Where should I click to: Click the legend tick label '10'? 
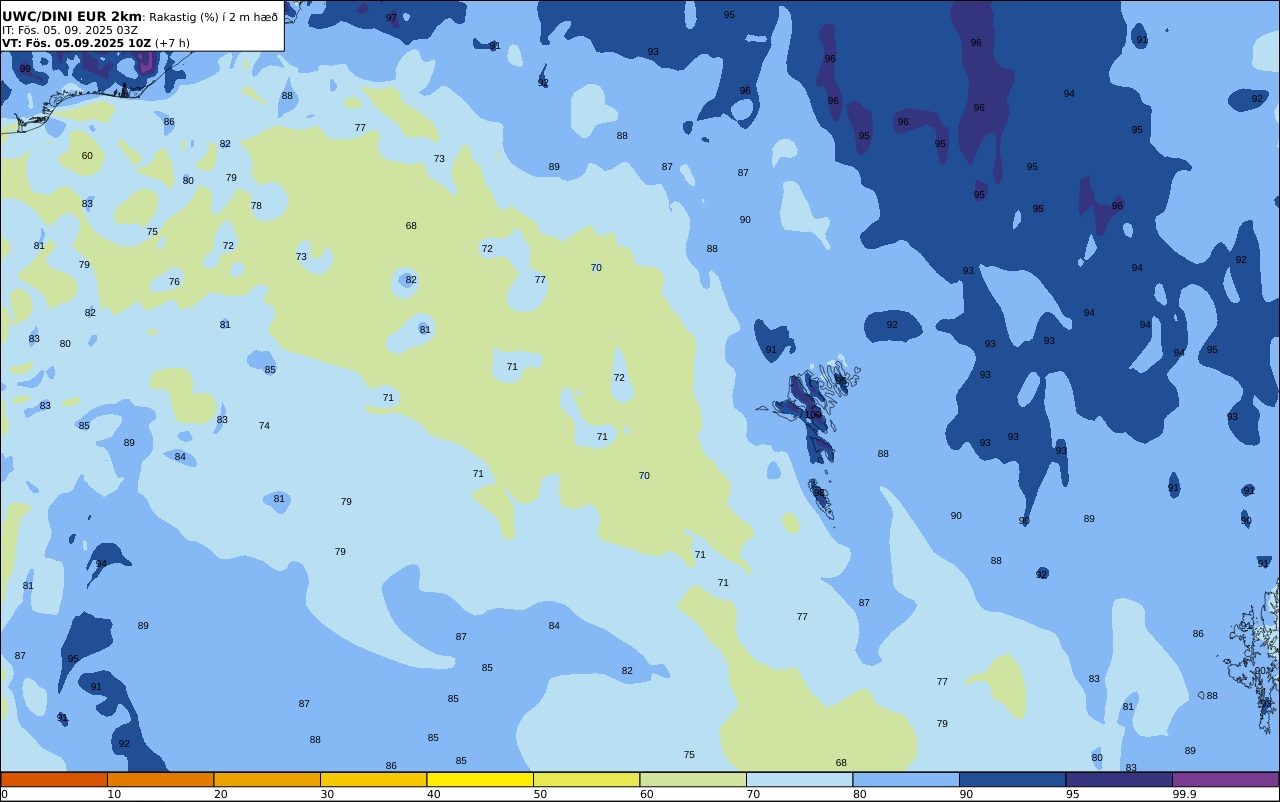[x=114, y=794]
